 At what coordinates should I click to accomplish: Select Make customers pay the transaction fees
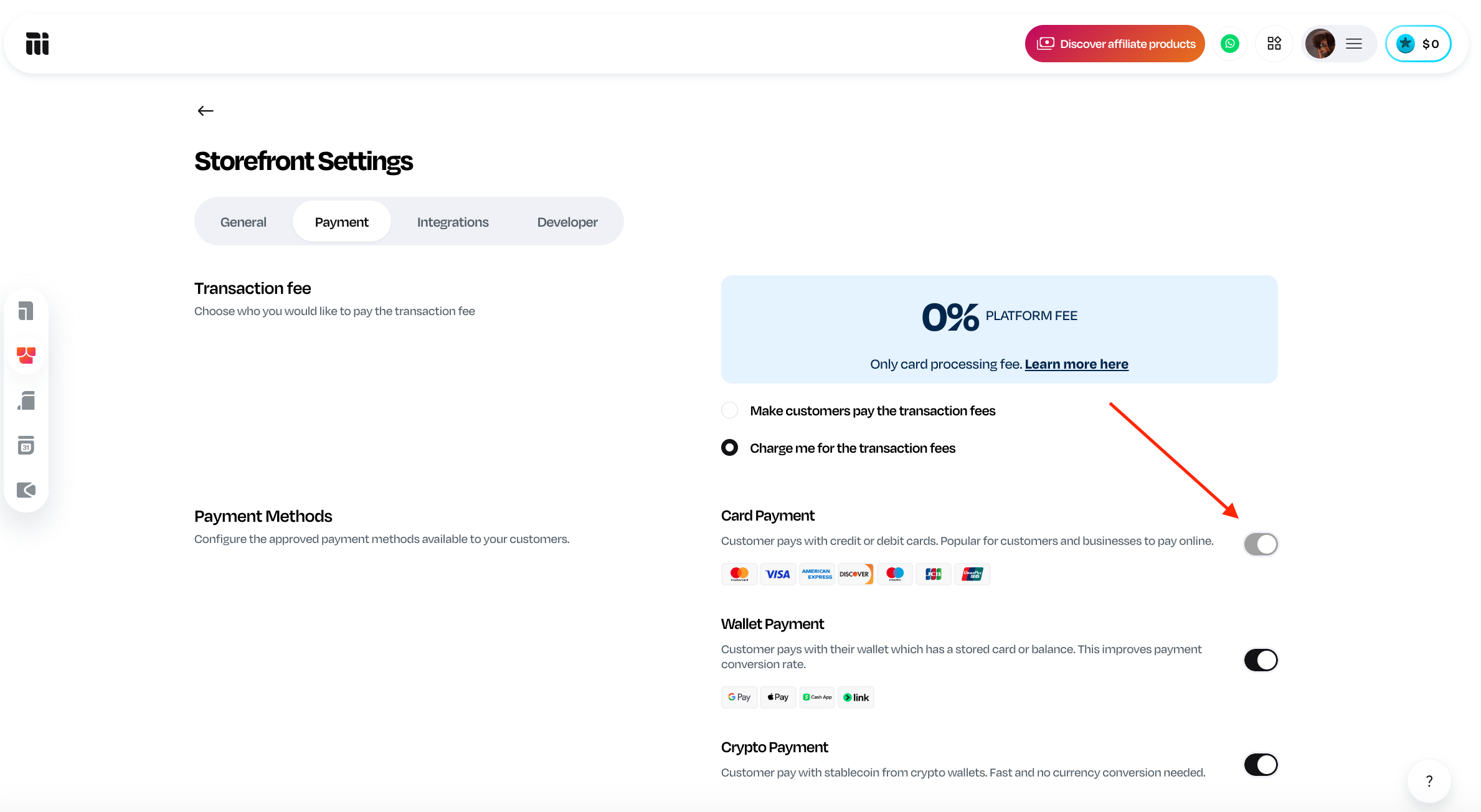pos(729,410)
